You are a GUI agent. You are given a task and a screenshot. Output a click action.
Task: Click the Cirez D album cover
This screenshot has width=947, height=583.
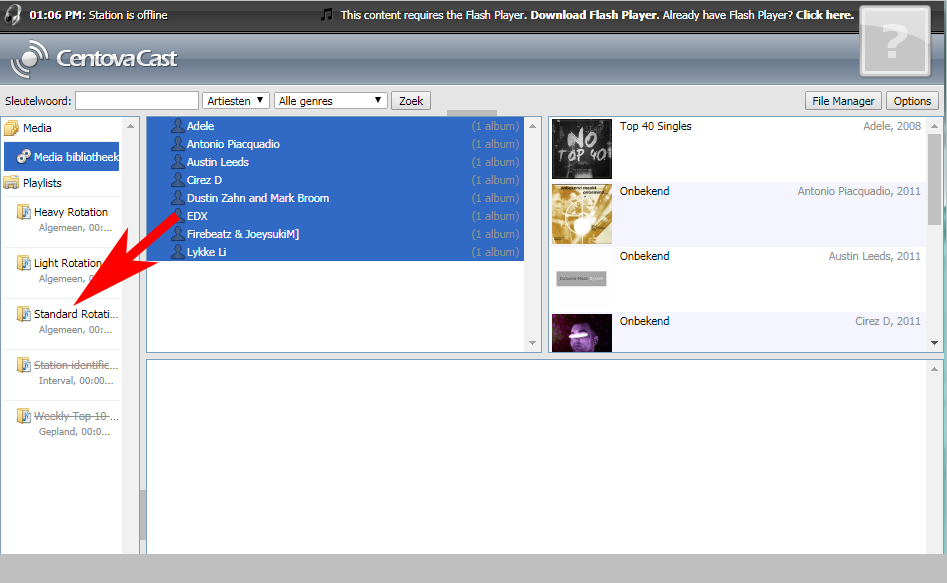tap(582, 332)
